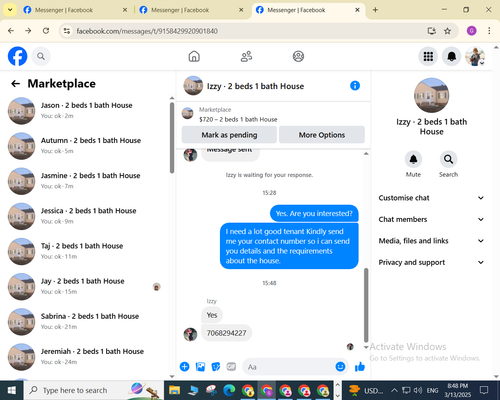Click the conversation list scrollbar
The height and width of the screenshot is (400, 500).
172,138
